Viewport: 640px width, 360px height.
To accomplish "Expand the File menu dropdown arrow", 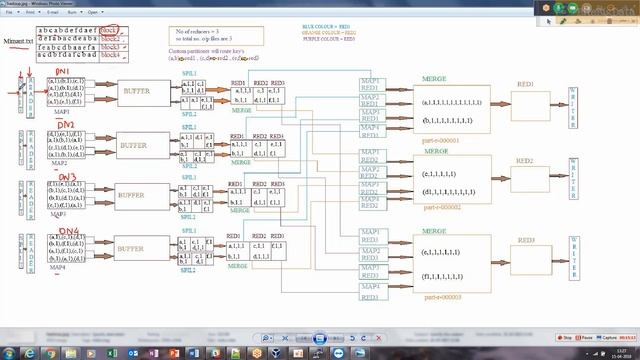I will click(x=18, y=12).
